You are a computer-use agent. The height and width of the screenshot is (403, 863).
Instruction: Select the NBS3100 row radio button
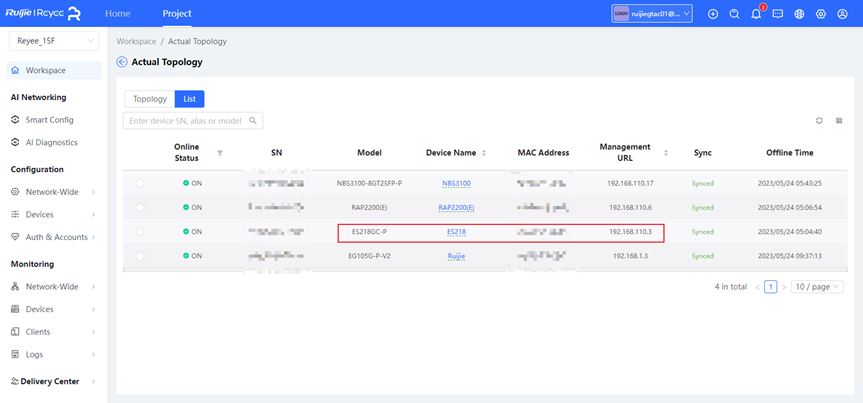pyautogui.click(x=140, y=183)
